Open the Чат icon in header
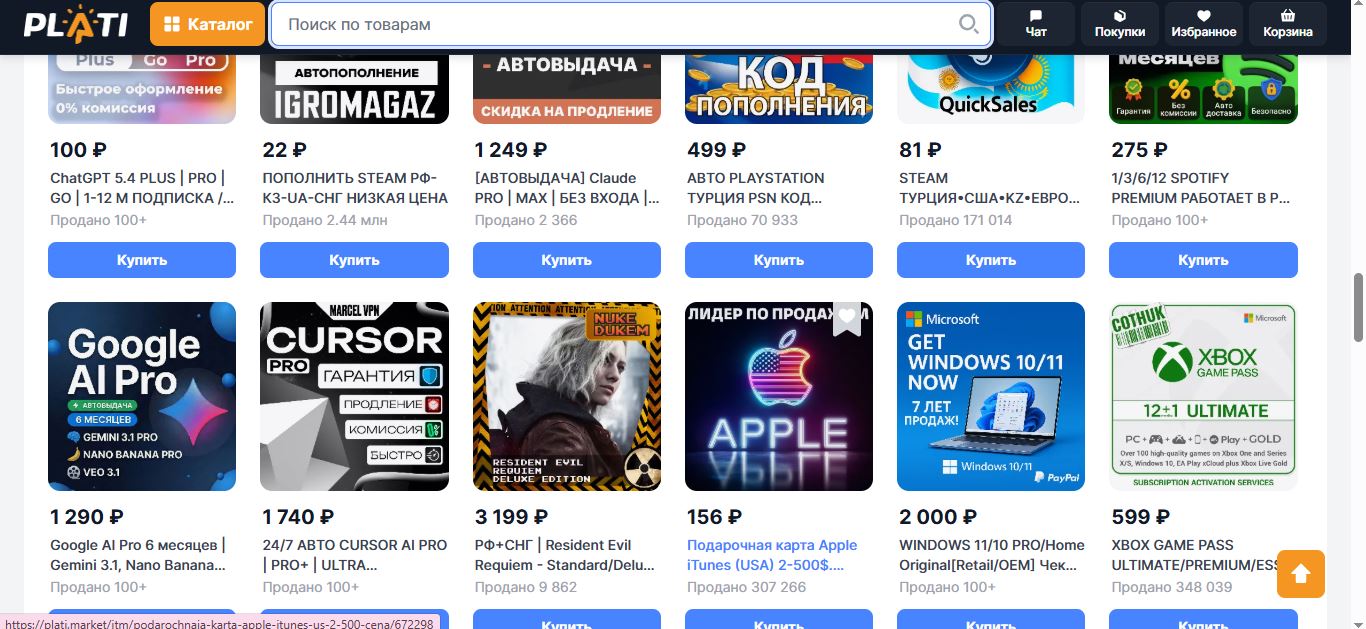The height and width of the screenshot is (629, 1366). click(1036, 24)
